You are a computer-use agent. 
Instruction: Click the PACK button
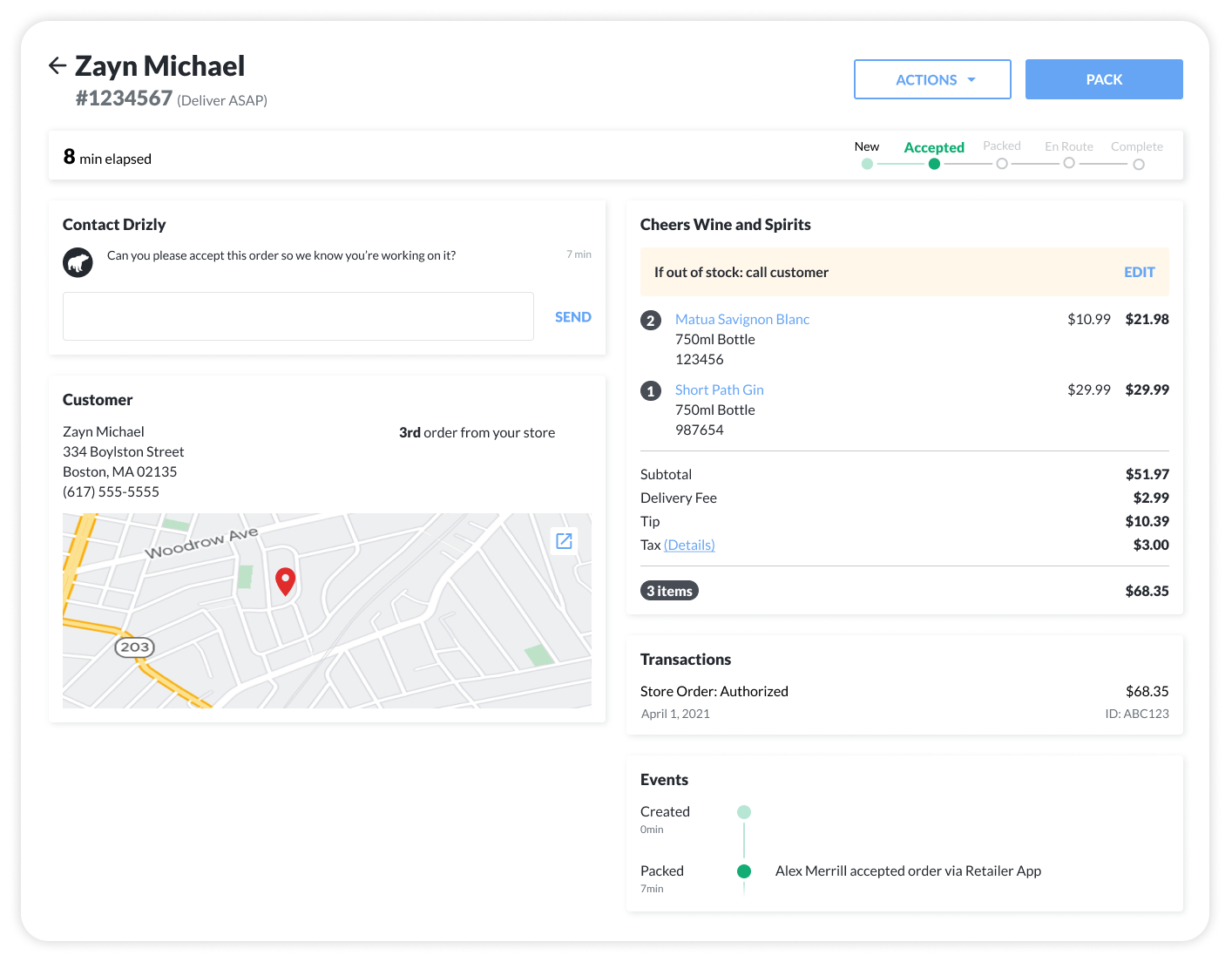(x=1104, y=79)
